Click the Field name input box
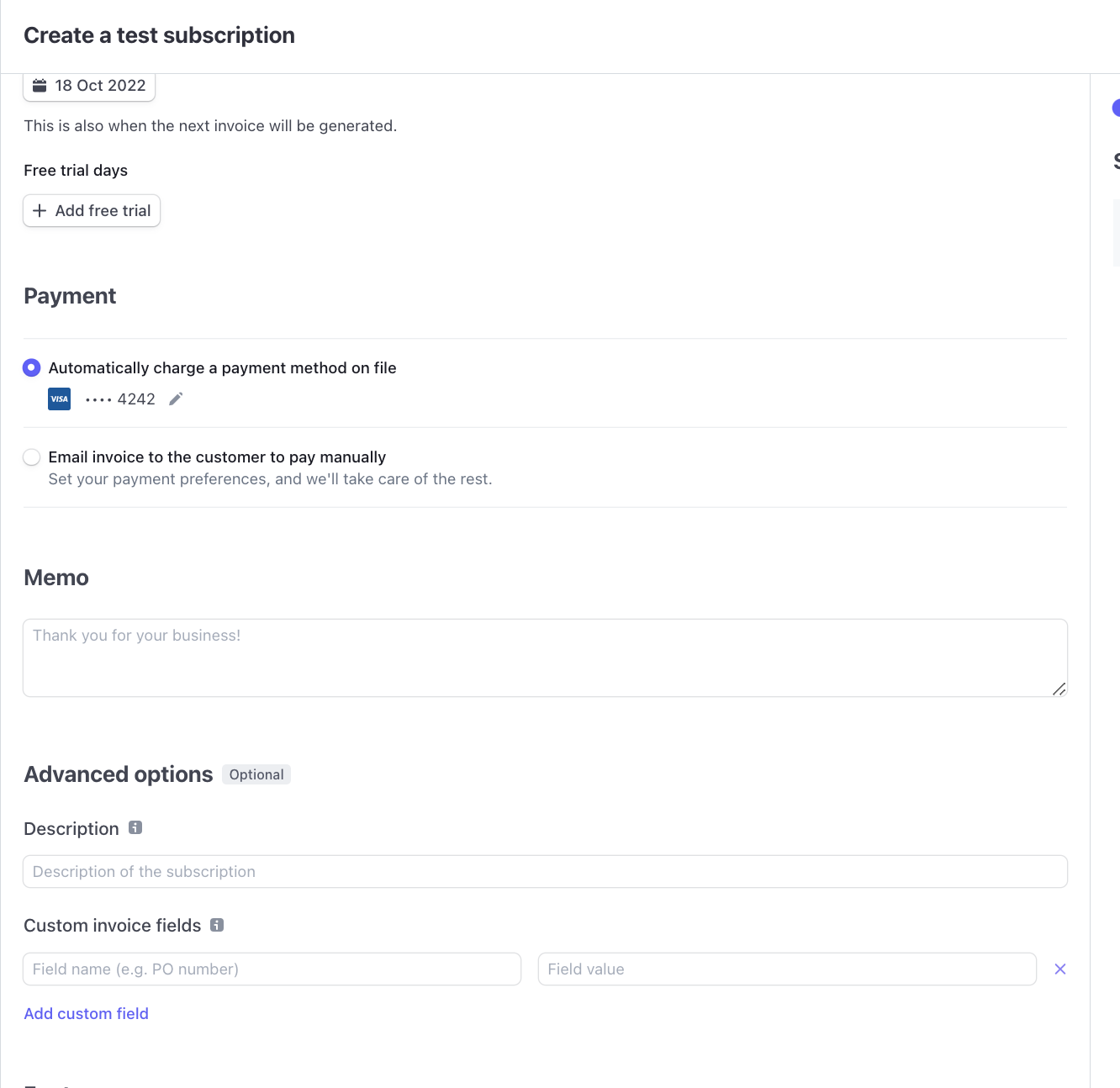 (272, 969)
